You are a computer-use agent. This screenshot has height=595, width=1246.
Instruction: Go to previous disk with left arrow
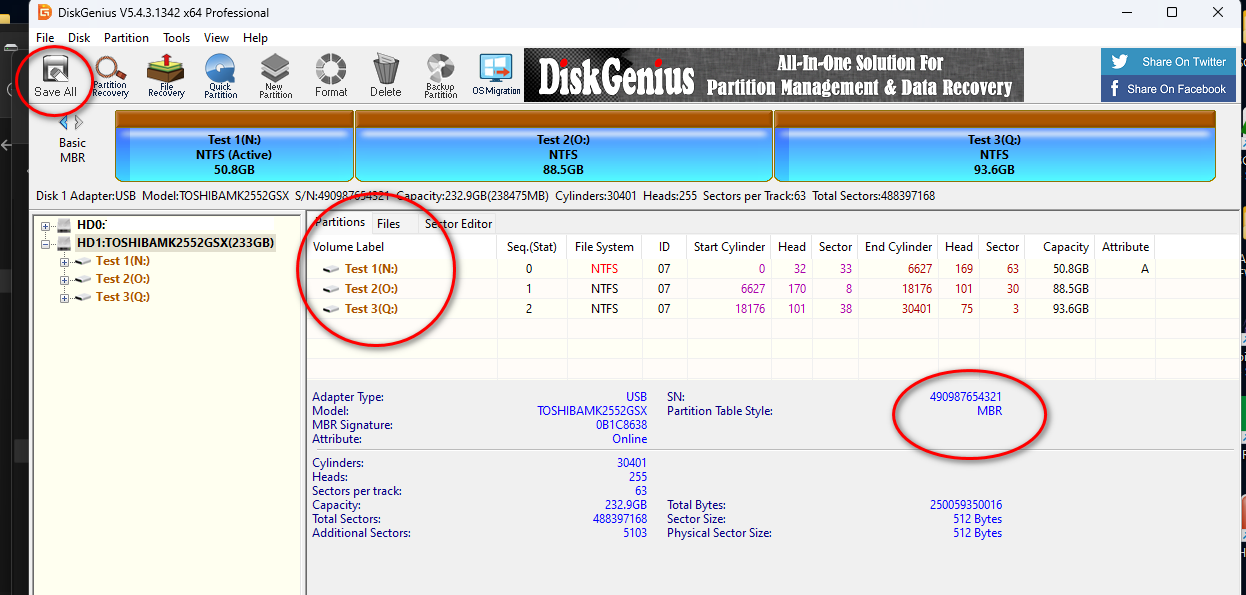click(x=64, y=122)
